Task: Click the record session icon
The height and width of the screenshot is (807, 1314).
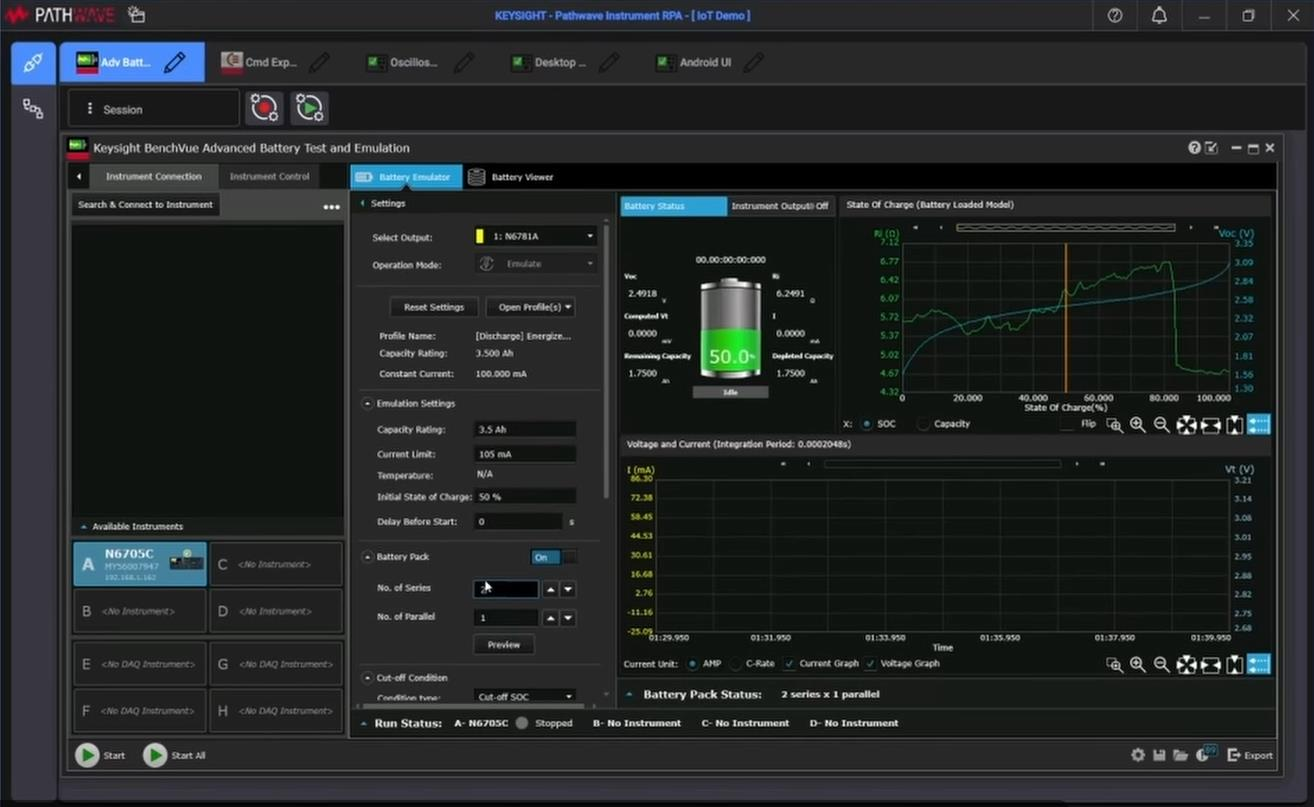Action: coord(265,108)
